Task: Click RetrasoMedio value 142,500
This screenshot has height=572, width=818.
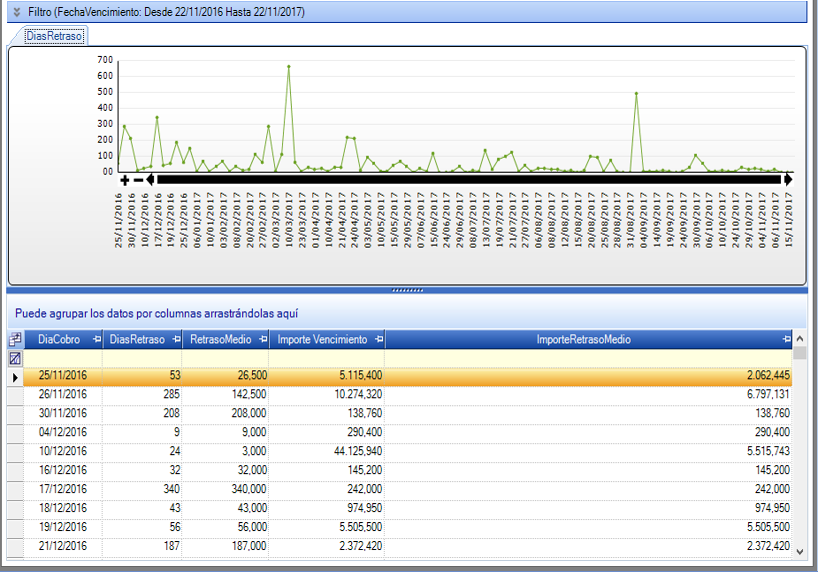Action: pos(249,395)
